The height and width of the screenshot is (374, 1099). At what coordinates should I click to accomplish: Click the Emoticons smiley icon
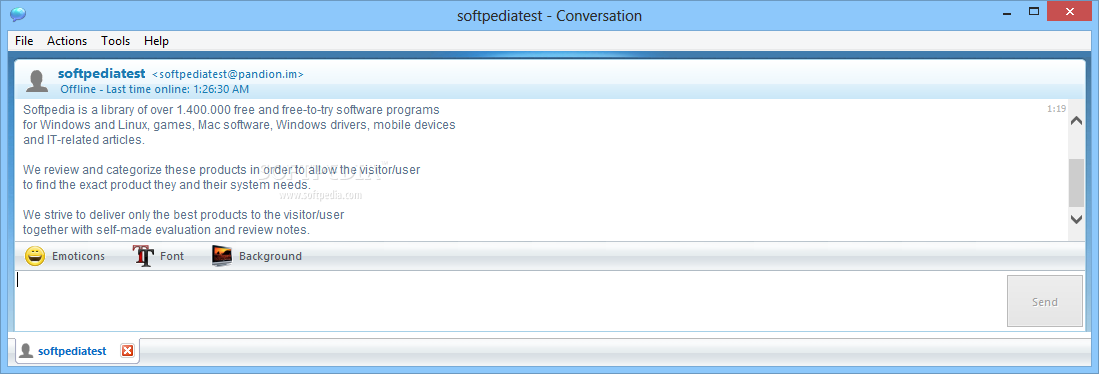point(35,256)
